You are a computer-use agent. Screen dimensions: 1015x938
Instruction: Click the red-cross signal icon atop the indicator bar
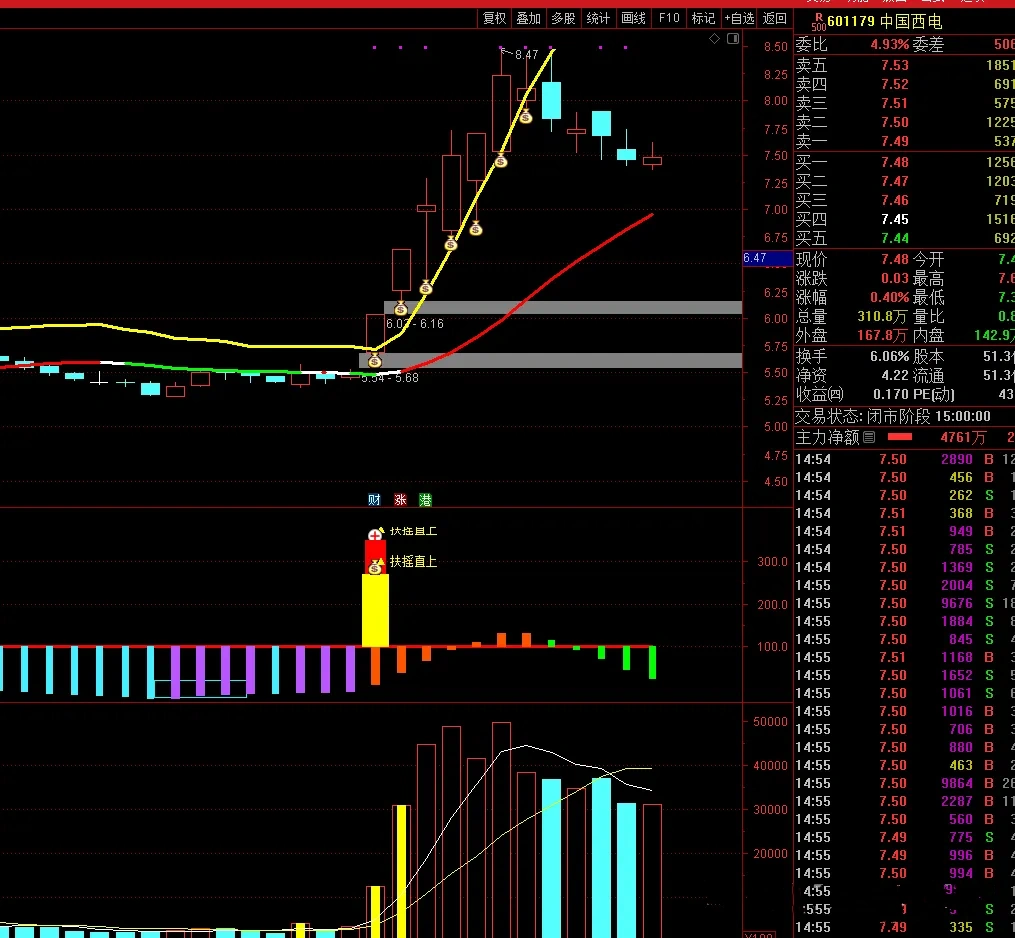pyautogui.click(x=375, y=534)
